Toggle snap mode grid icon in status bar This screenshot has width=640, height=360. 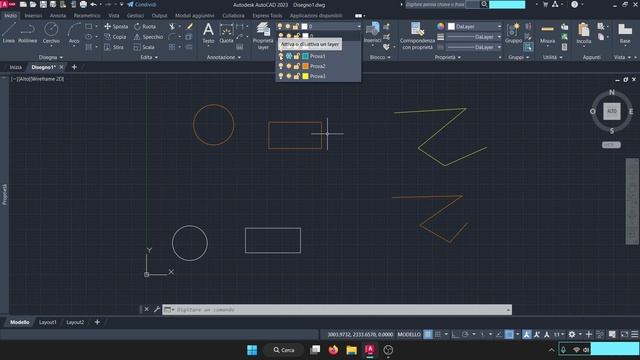(x=438, y=334)
